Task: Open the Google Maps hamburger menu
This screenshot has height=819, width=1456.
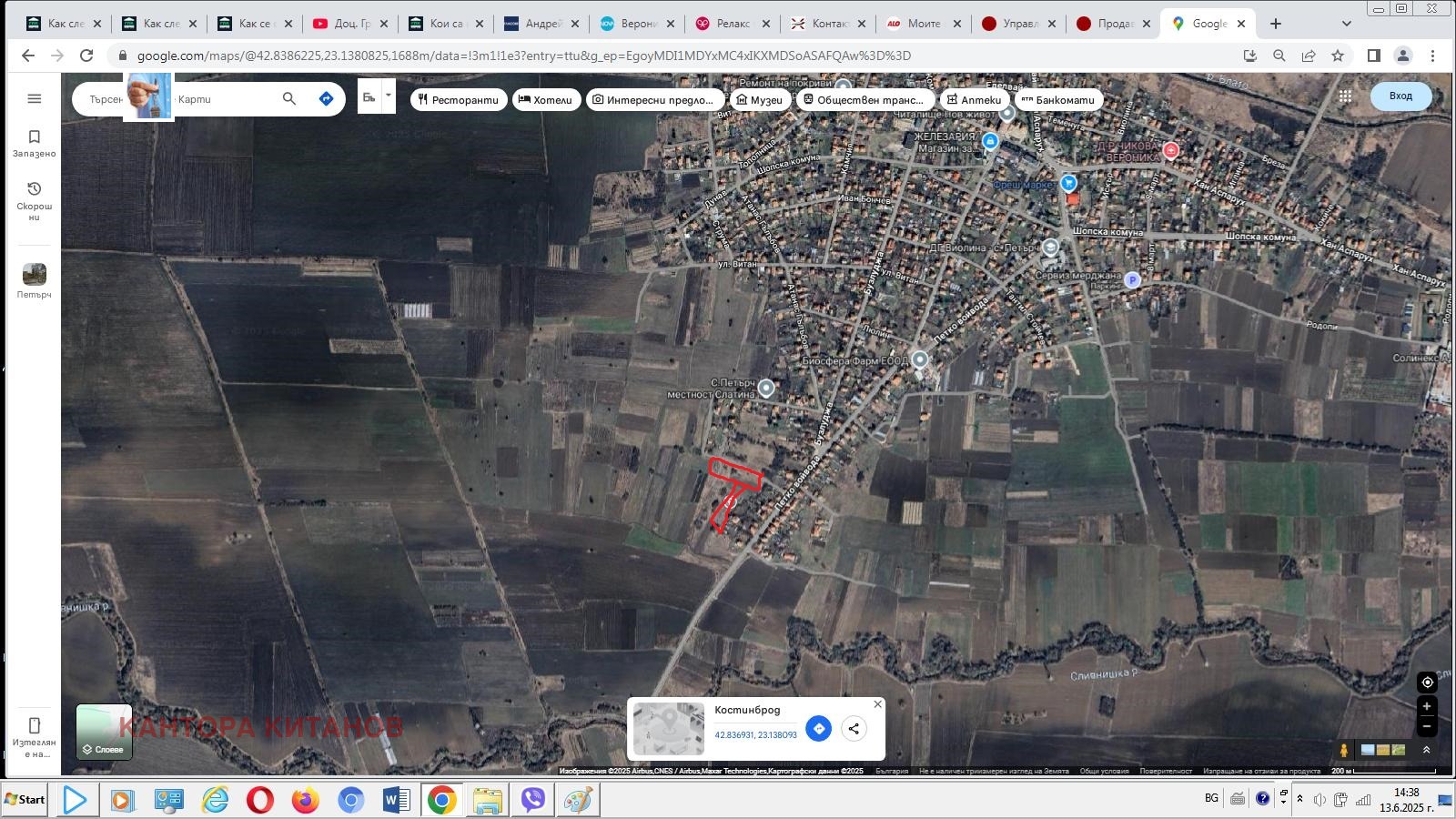Action: click(35, 99)
